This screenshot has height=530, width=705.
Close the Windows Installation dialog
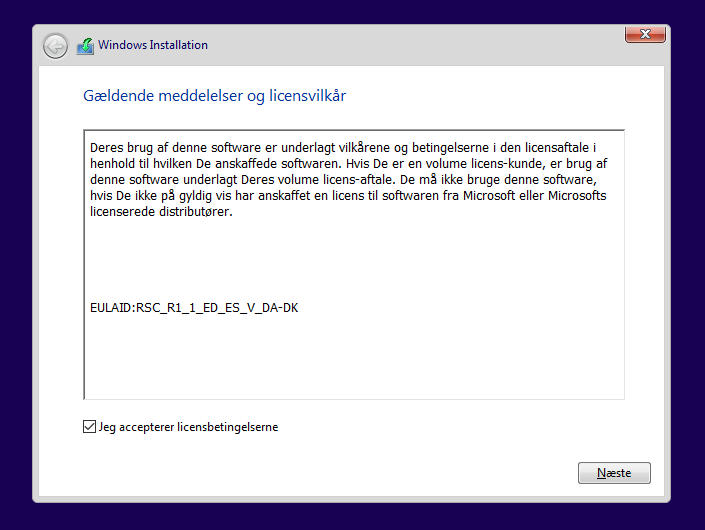pyautogui.click(x=645, y=35)
